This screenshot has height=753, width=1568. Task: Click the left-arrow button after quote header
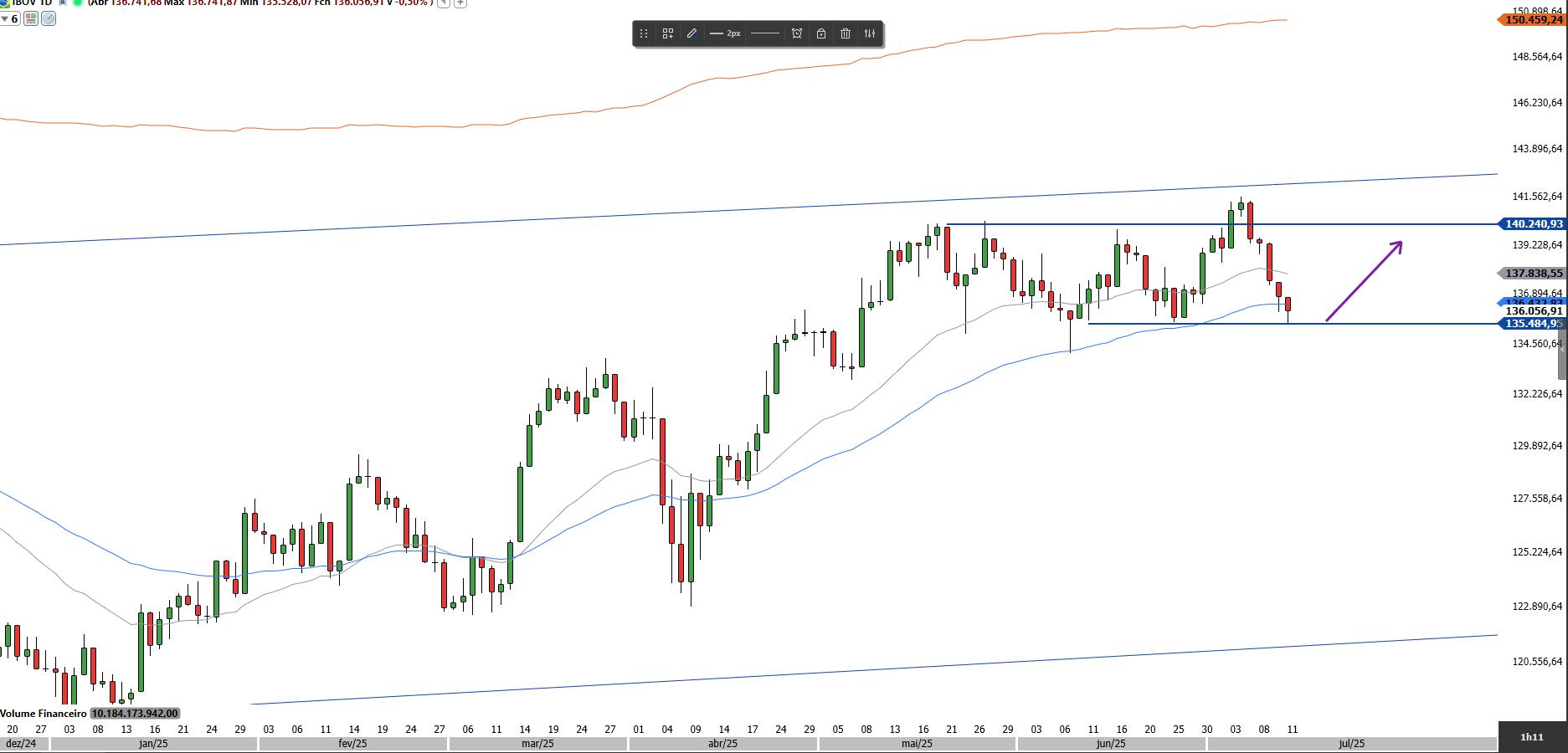[444, 3]
